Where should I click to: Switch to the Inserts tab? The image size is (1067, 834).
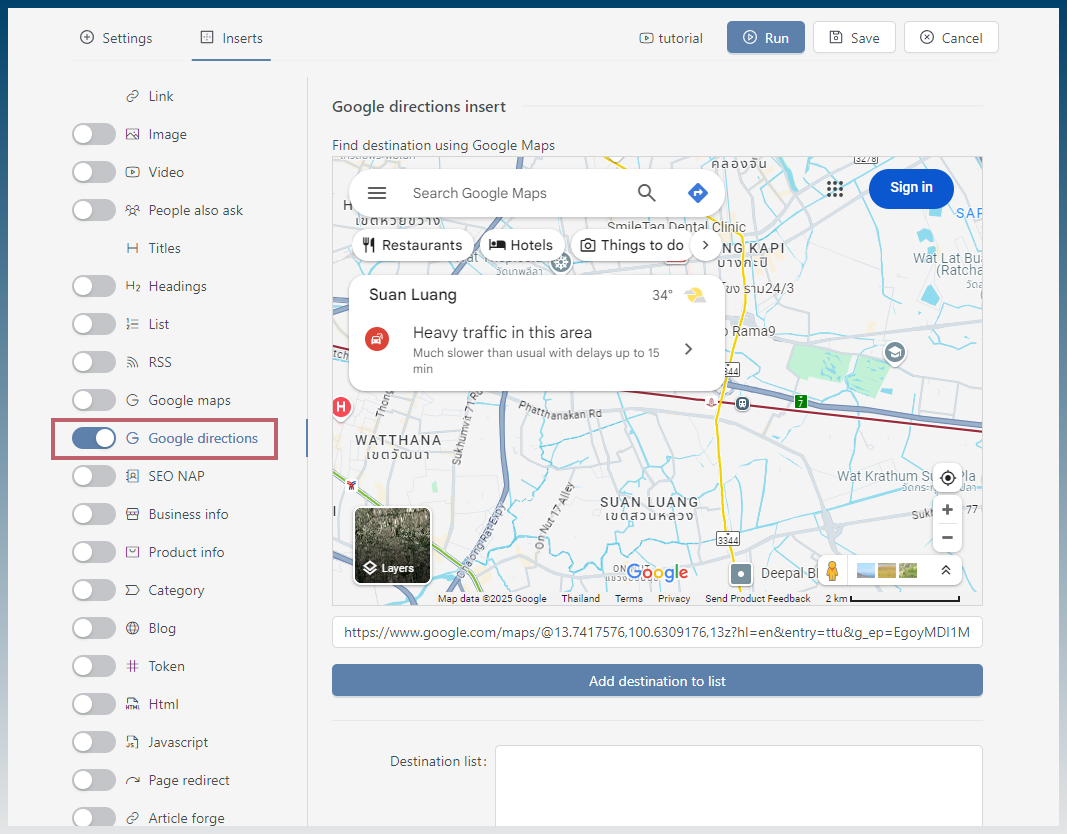click(231, 38)
